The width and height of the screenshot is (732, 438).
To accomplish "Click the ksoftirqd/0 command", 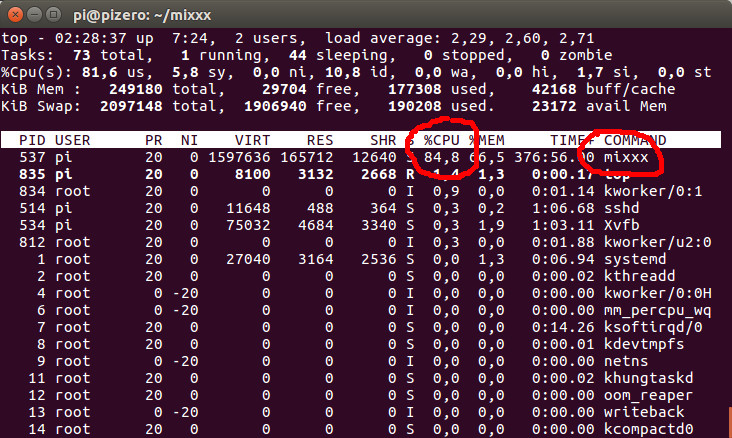I will pyautogui.click(x=653, y=327).
